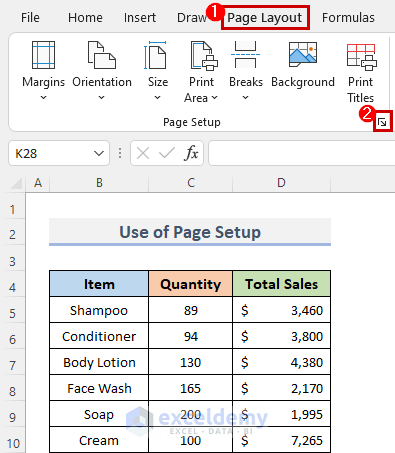Click the Print Area button

click(x=201, y=71)
